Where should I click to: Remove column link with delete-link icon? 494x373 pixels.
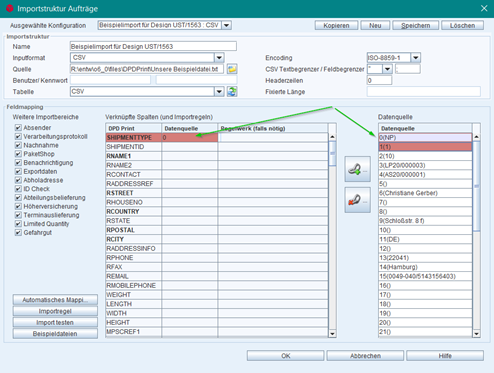(357, 200)
